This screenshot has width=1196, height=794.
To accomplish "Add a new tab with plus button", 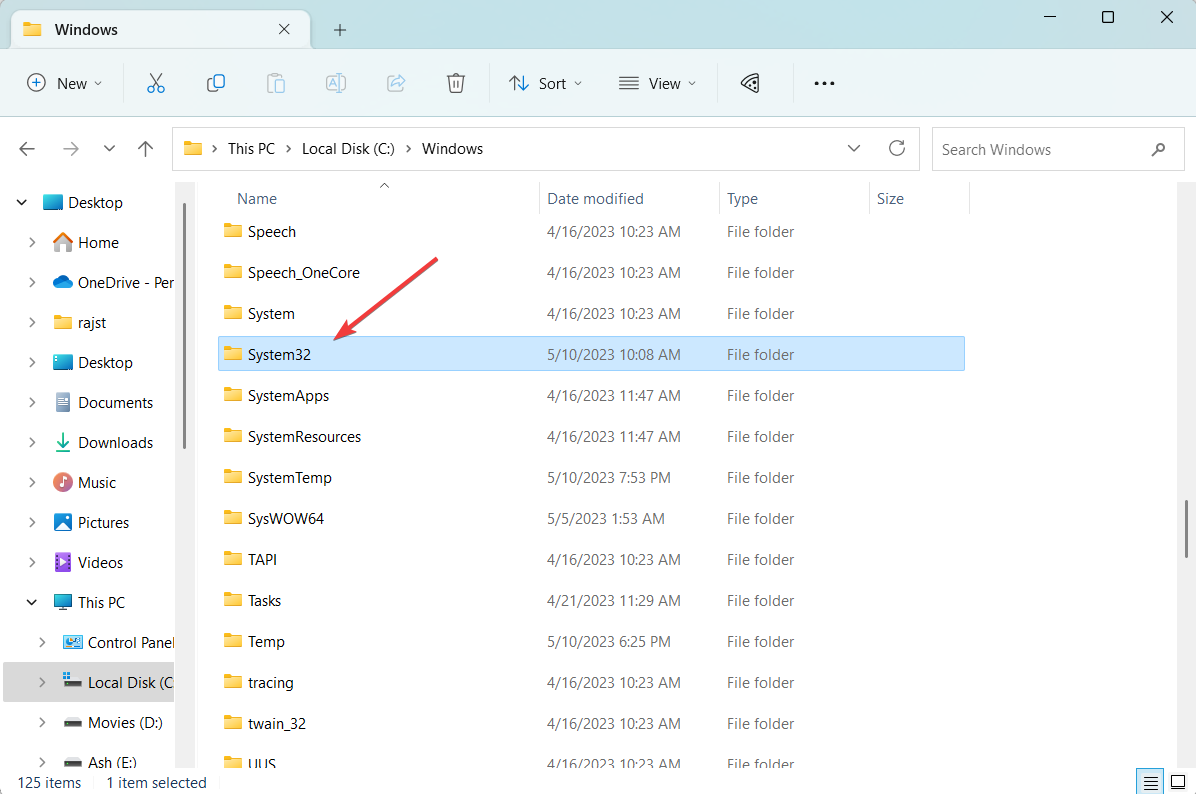I will tap(340, 30).
